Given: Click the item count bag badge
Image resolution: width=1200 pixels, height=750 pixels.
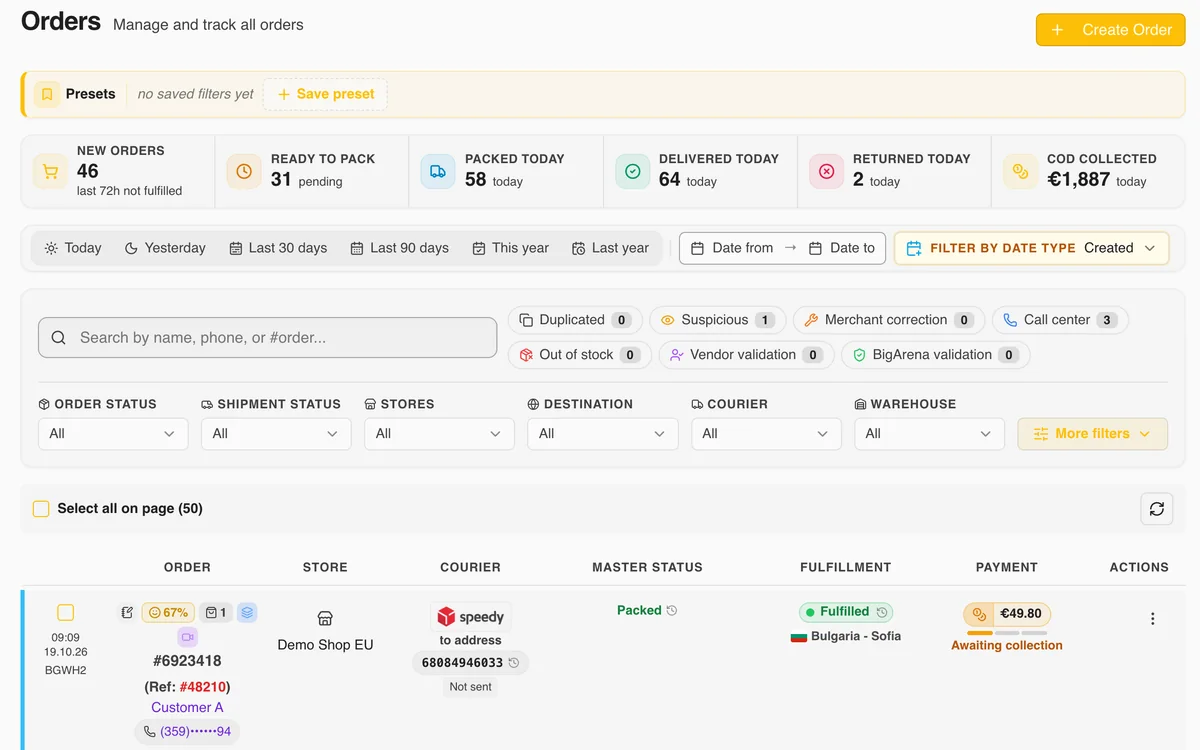Looking at the screenshot, I should (215, 612).
